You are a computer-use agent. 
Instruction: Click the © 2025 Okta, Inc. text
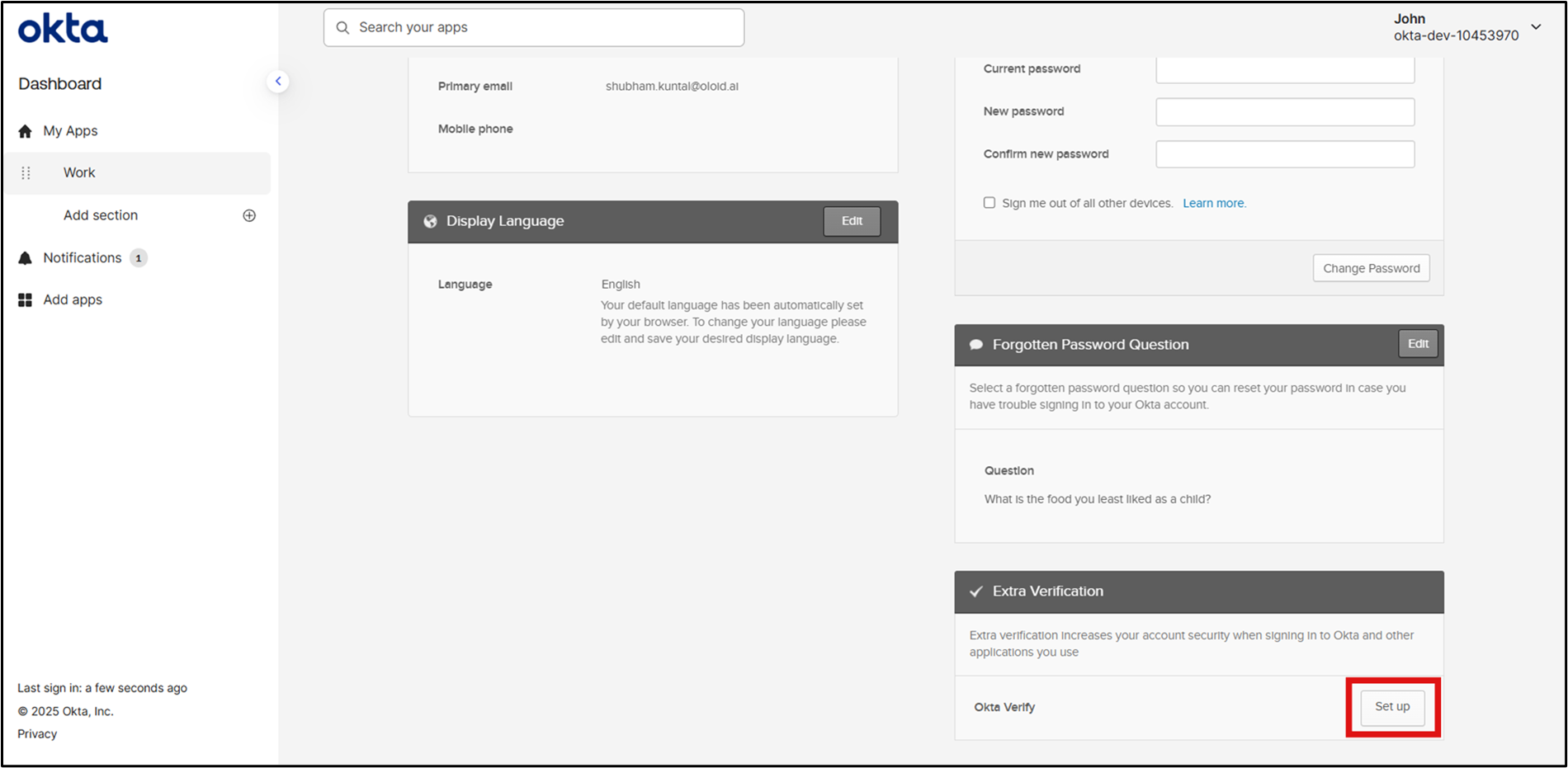[x=66, y=711]
